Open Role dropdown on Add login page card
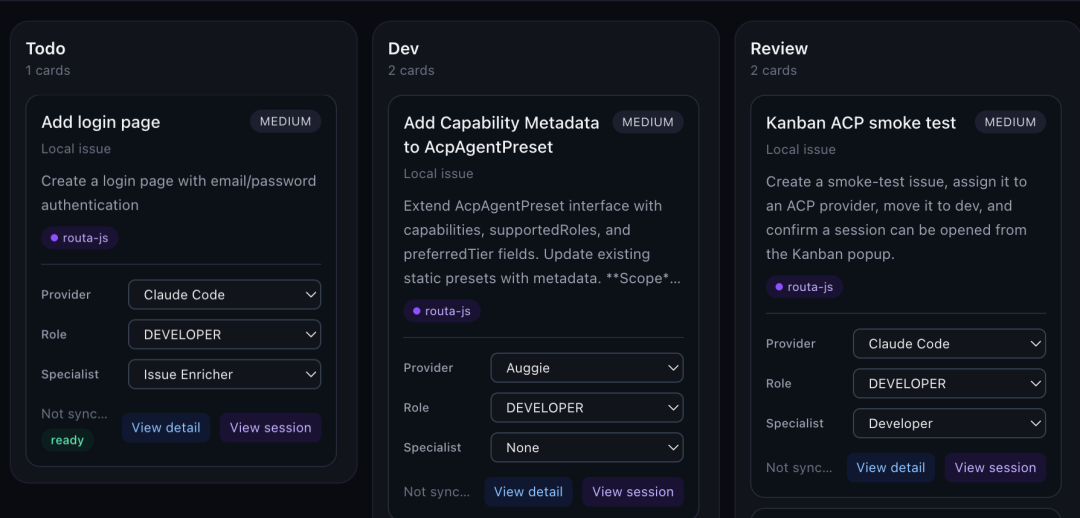This screenshot has height=518, width=1080. pyautogui.click(x=225, y=335)
